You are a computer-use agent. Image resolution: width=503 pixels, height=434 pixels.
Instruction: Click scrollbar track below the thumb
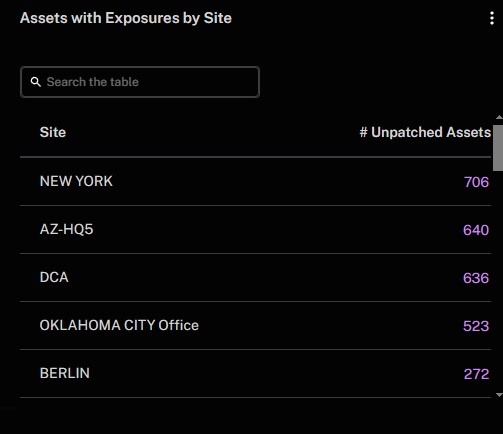pyautogui.click(x=498, y=280)
